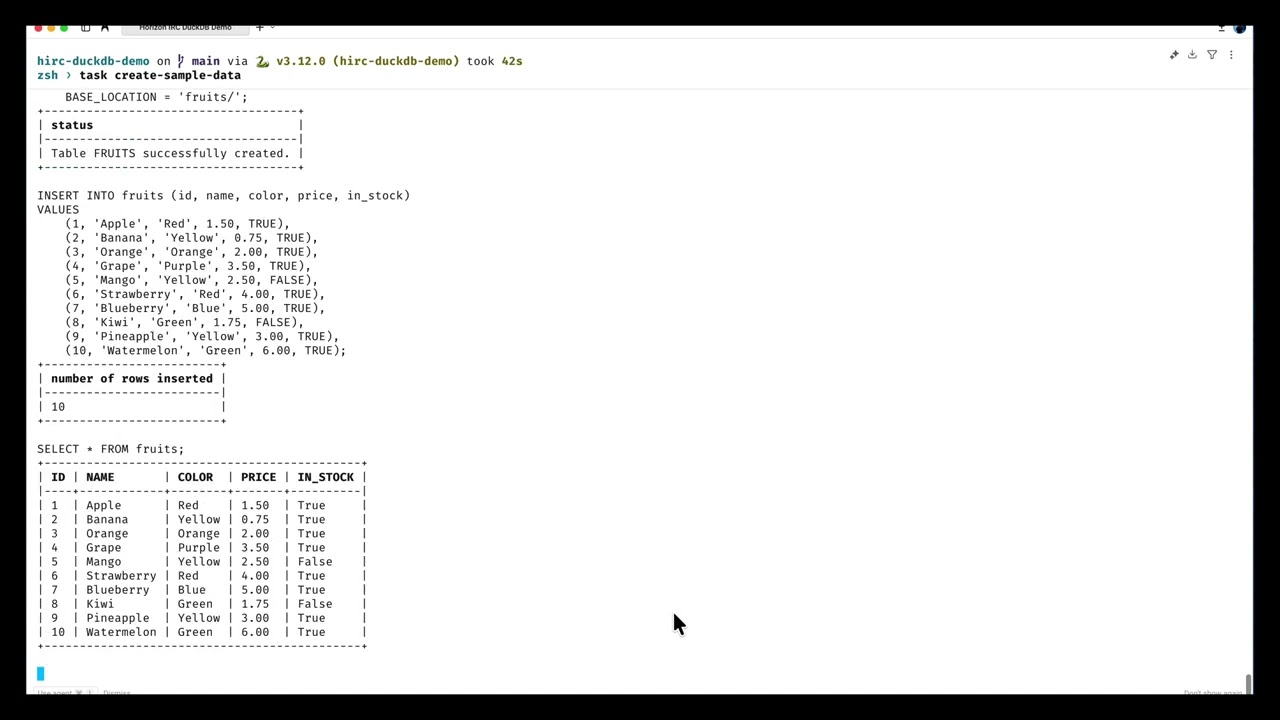This screenshot has height=720, width=1280.
Task: Click the price '6.00' cell
Action: point(255,631)
